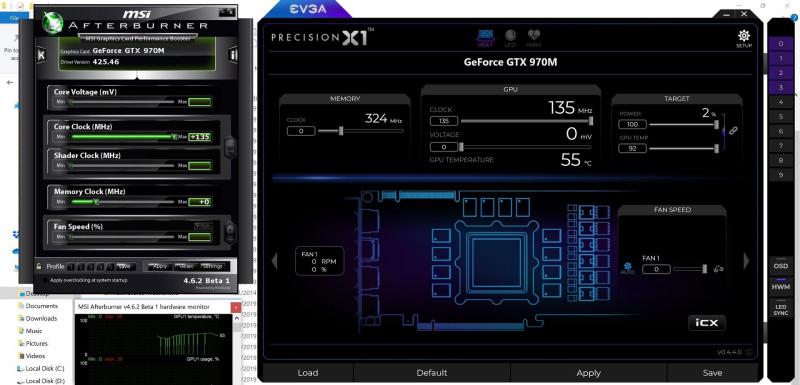Select profile slot 3 in Precision X1
Image resolution: width=800 pixels, height=385 pixels.
781,88
